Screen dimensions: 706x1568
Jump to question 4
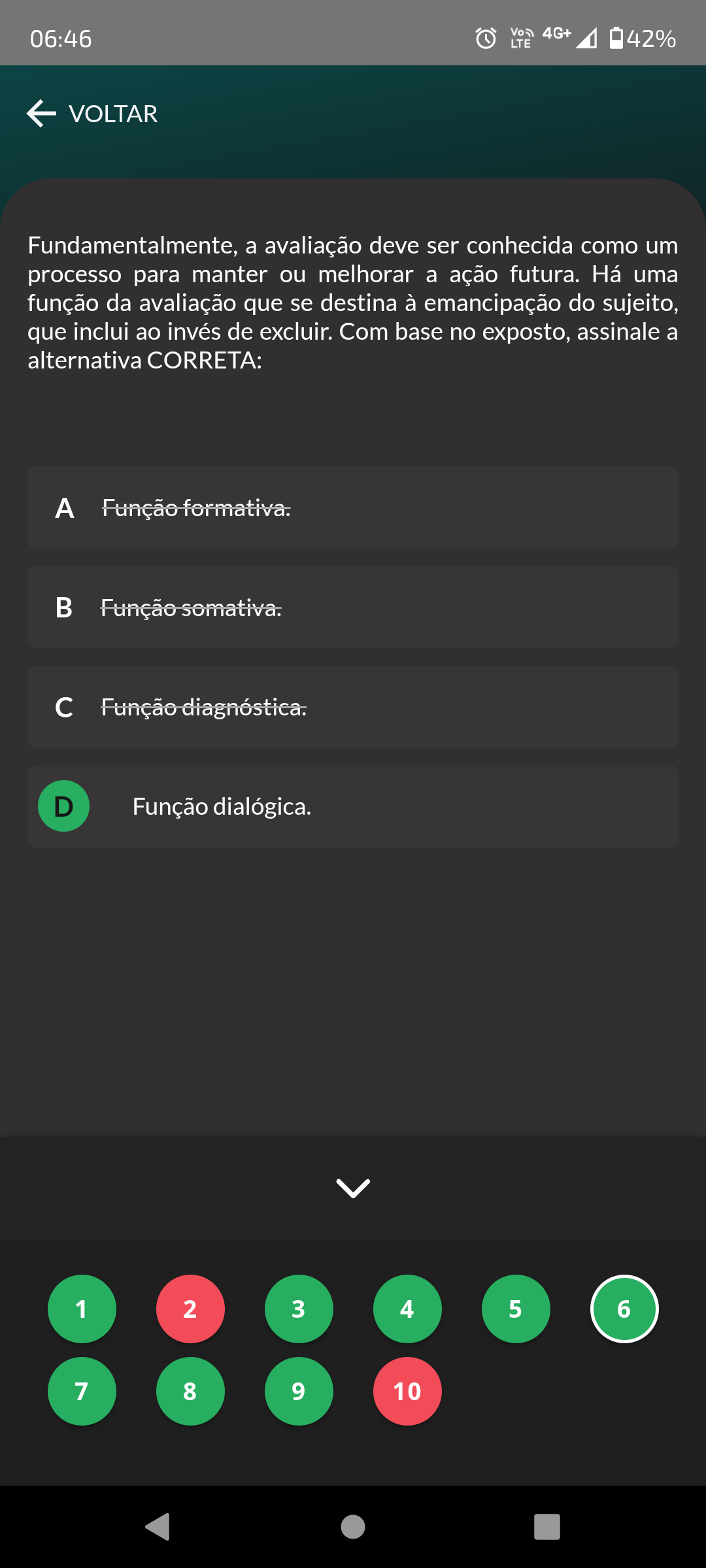(407, 1309)
